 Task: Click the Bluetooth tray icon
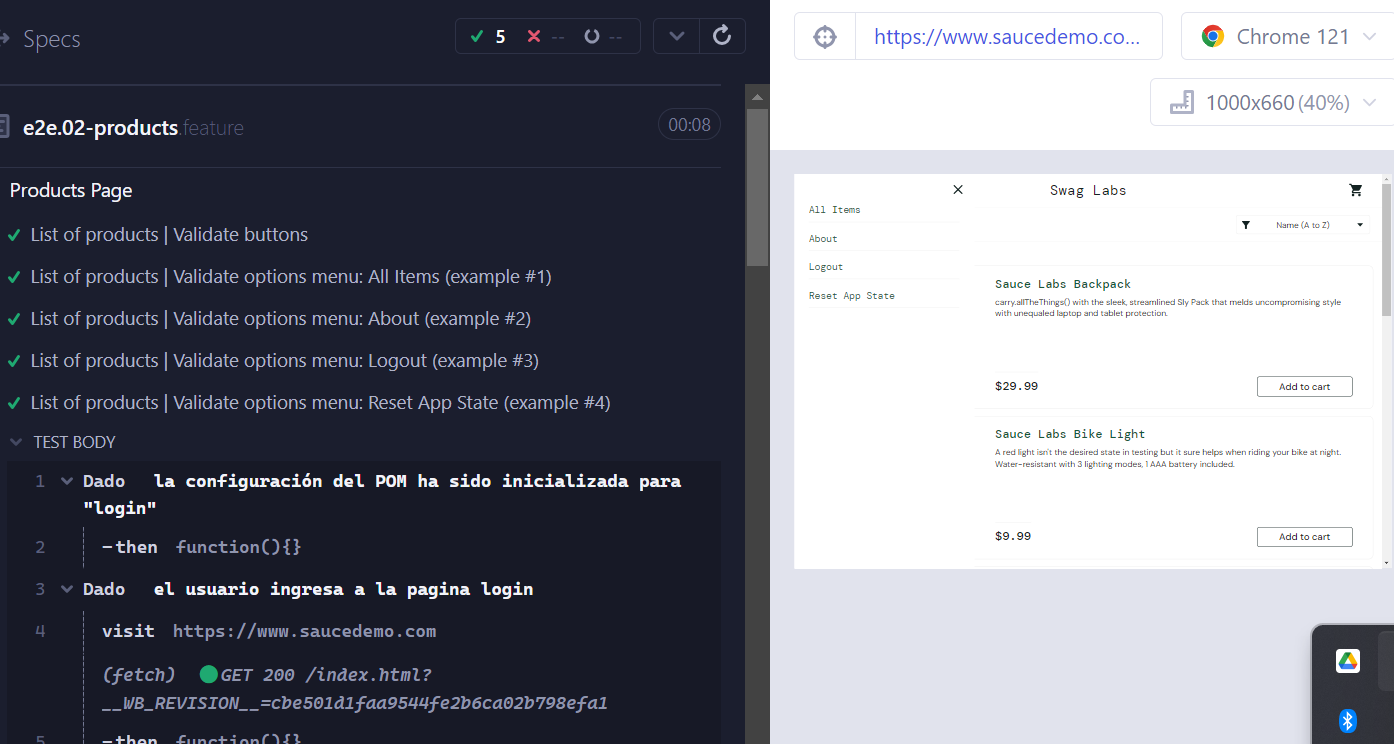(x=1348, y=721)
